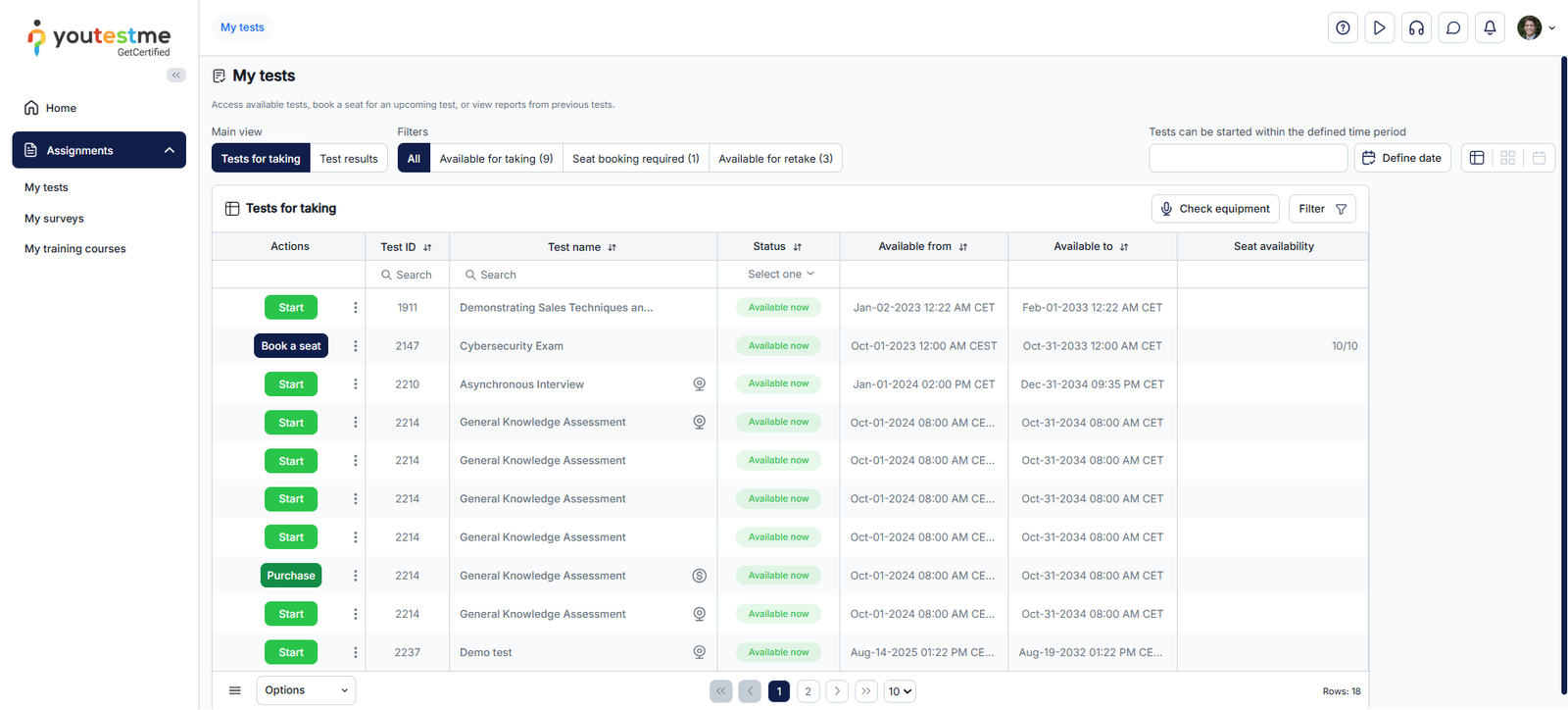Click the Test name search field

[583, 275]
